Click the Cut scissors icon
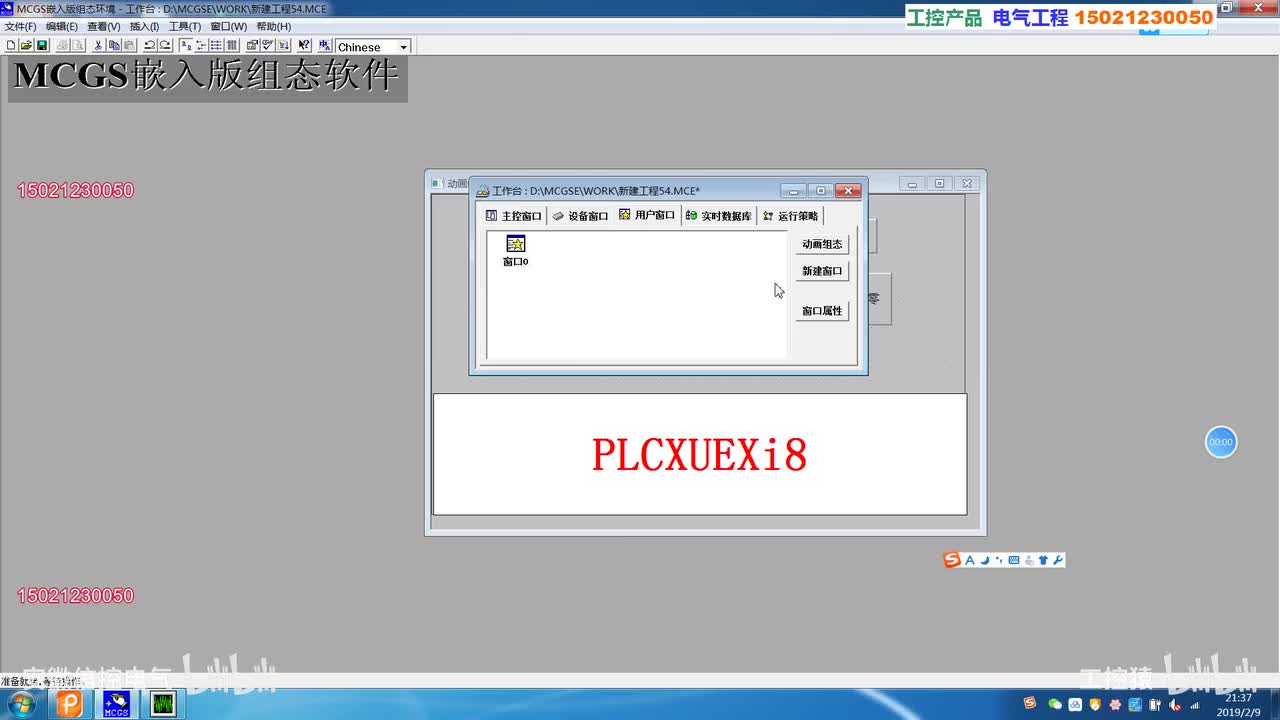The height and width of the screenshot is (720, 1280). tap(98, 46)
